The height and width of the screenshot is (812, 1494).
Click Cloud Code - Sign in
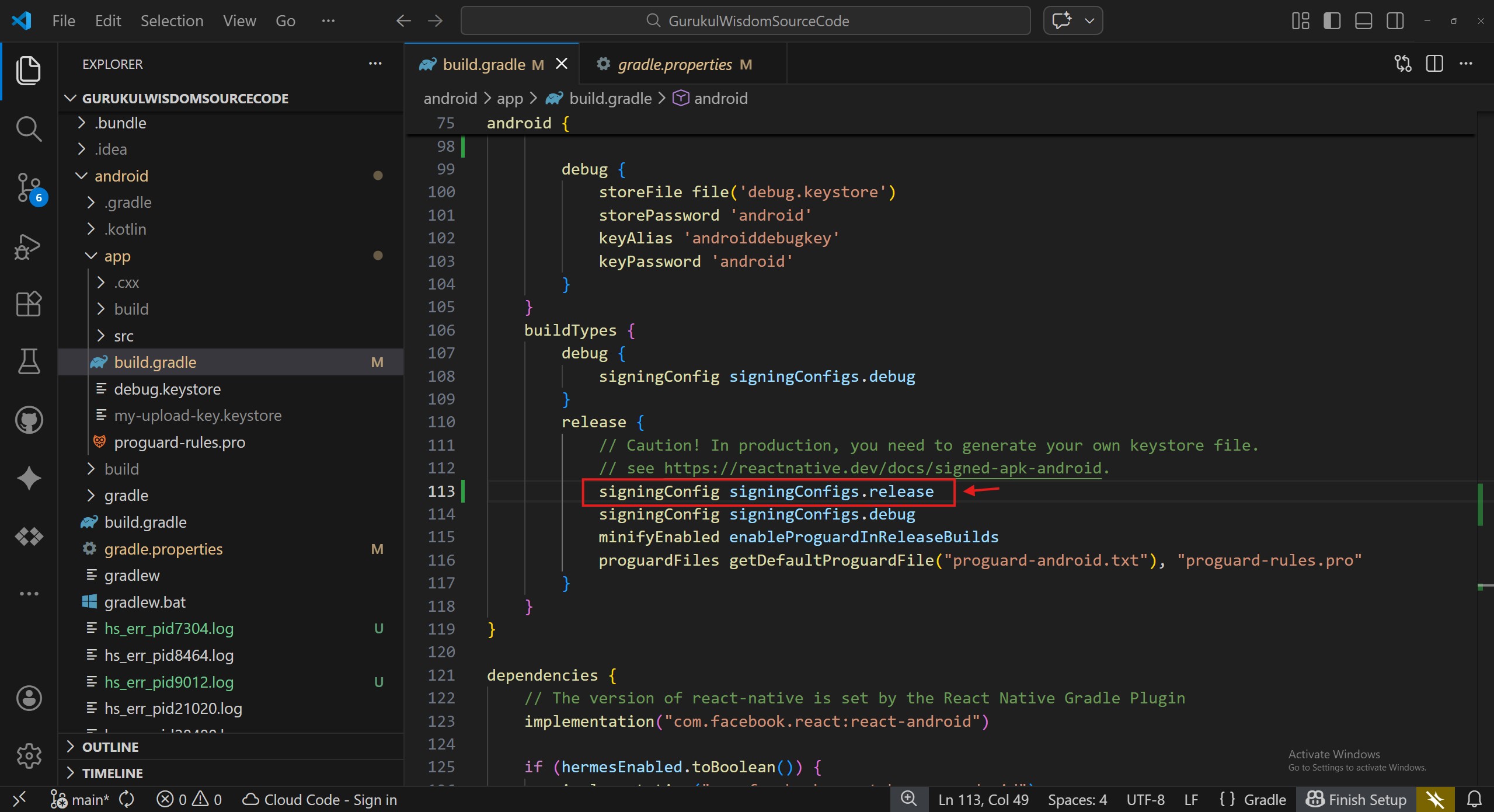pos(320,799)
